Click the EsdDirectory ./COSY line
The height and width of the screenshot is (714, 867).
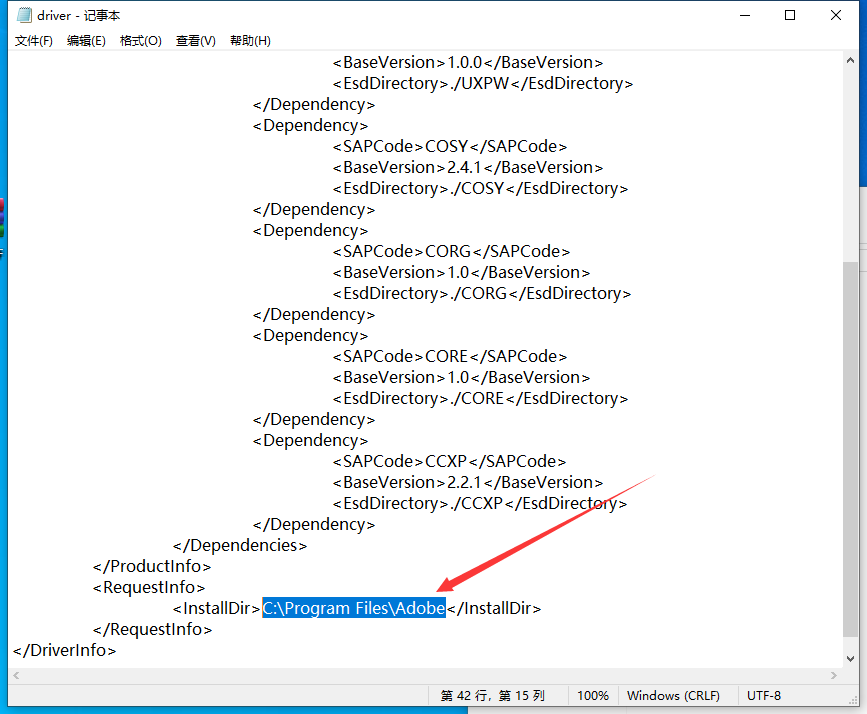[x=480, y=188]
